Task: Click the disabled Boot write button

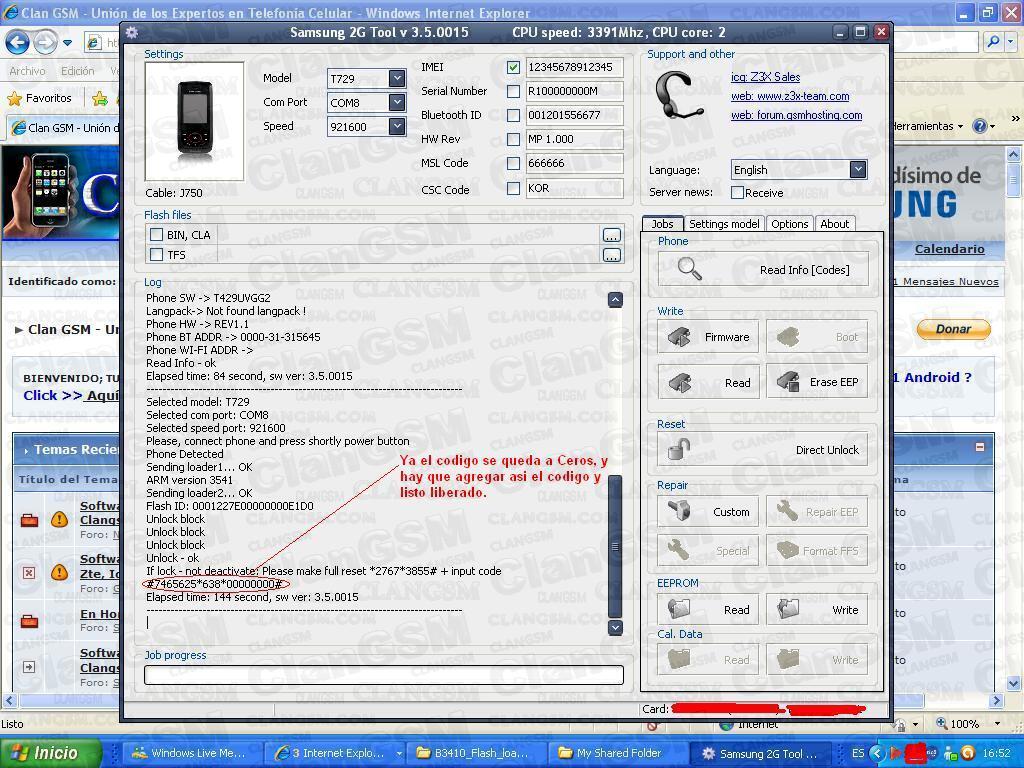Action: coord(817,337)
